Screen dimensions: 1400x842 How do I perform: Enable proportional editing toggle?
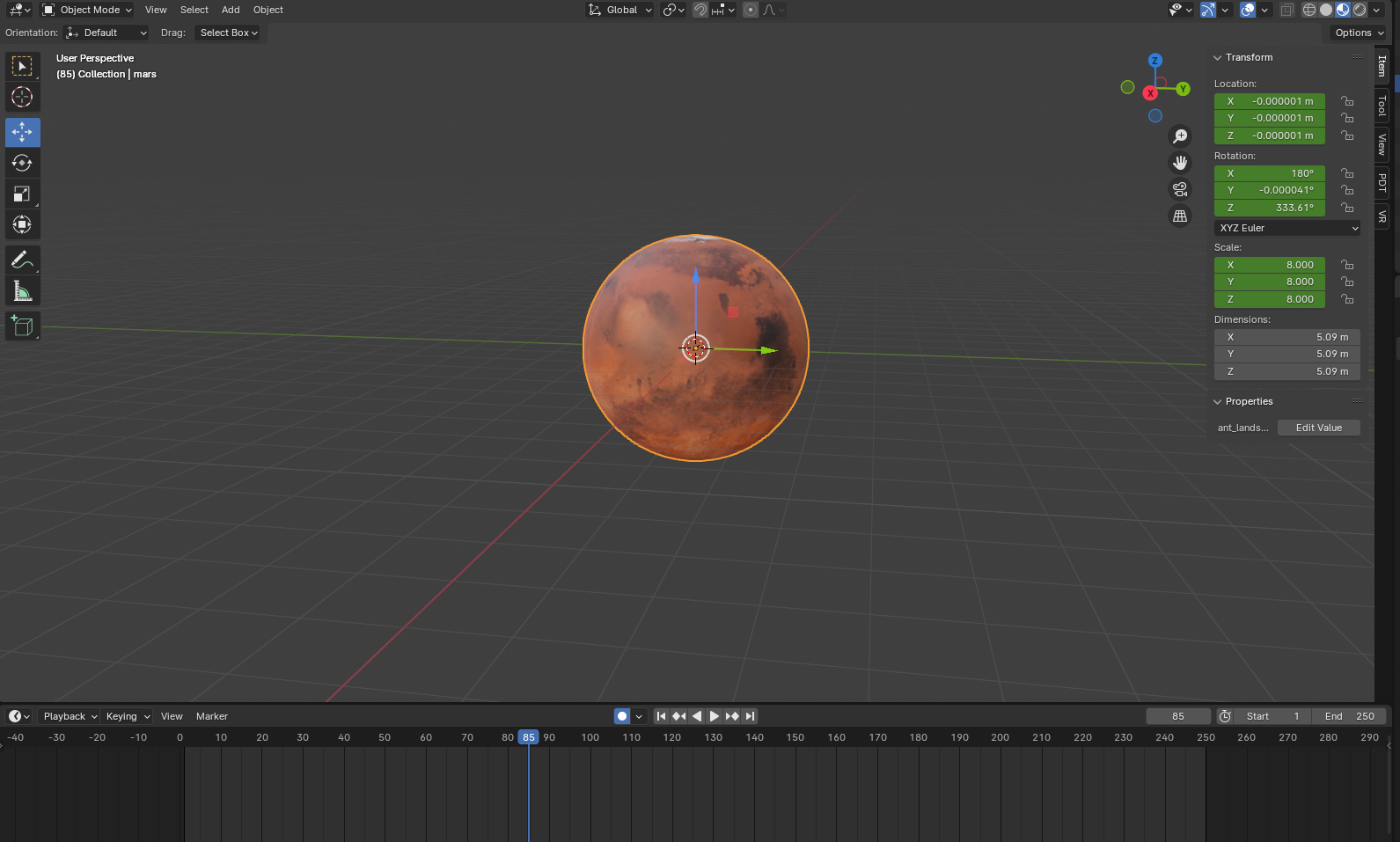point(751,10)
